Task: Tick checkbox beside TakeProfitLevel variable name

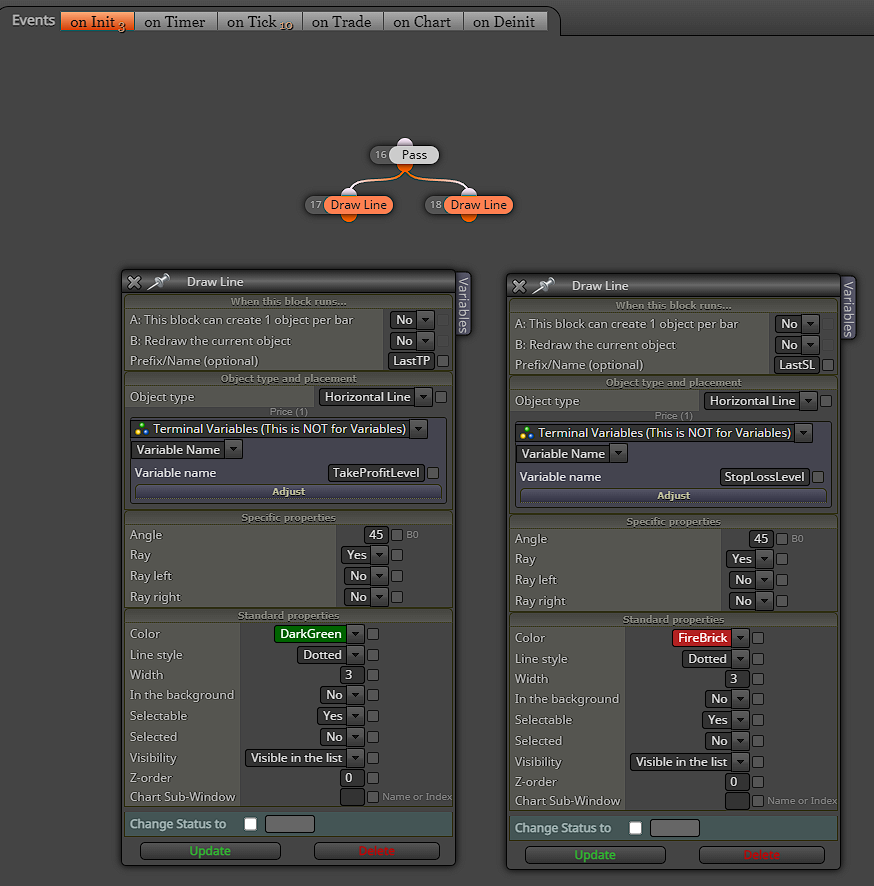Action: pyautogui.click(x=433, y=473)
